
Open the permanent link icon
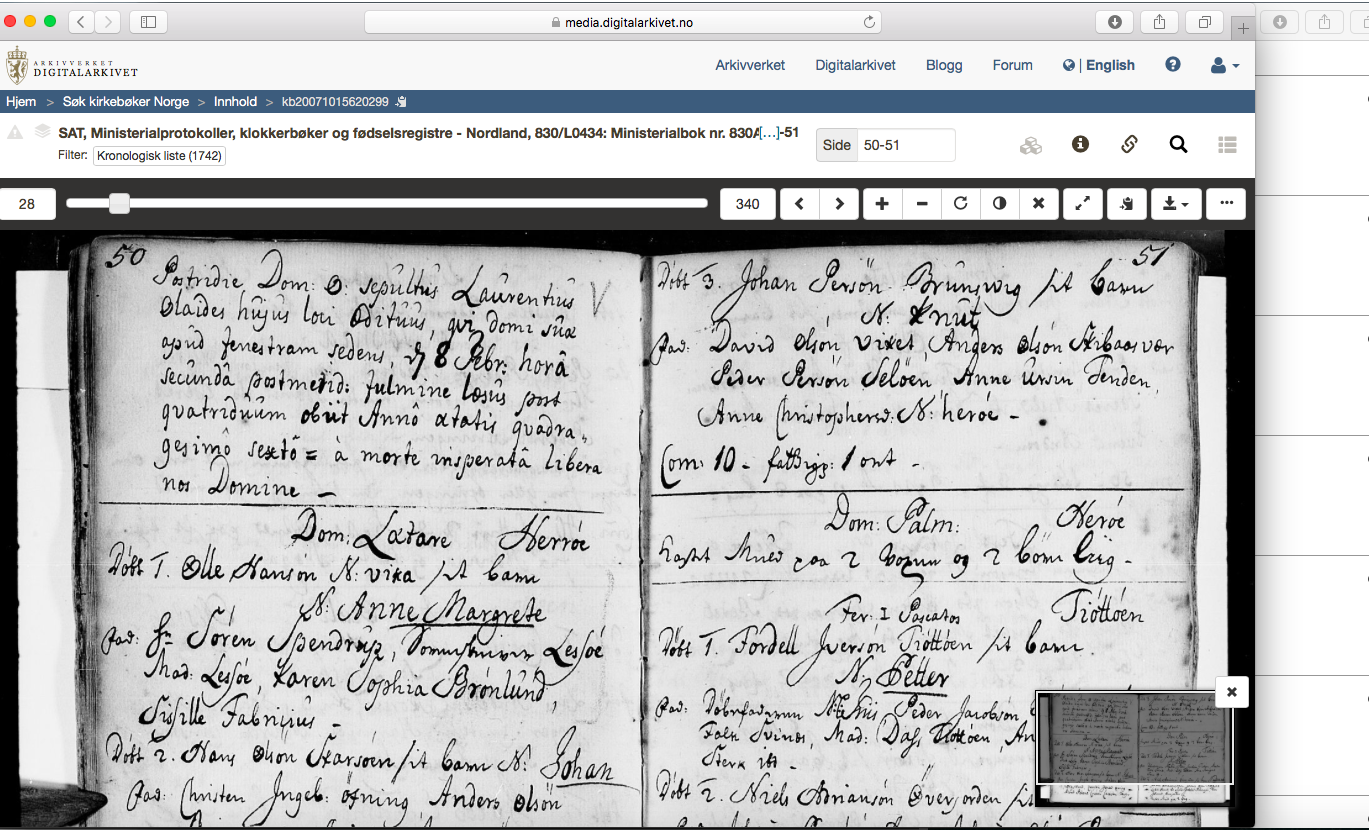[x=1129, y=144]
